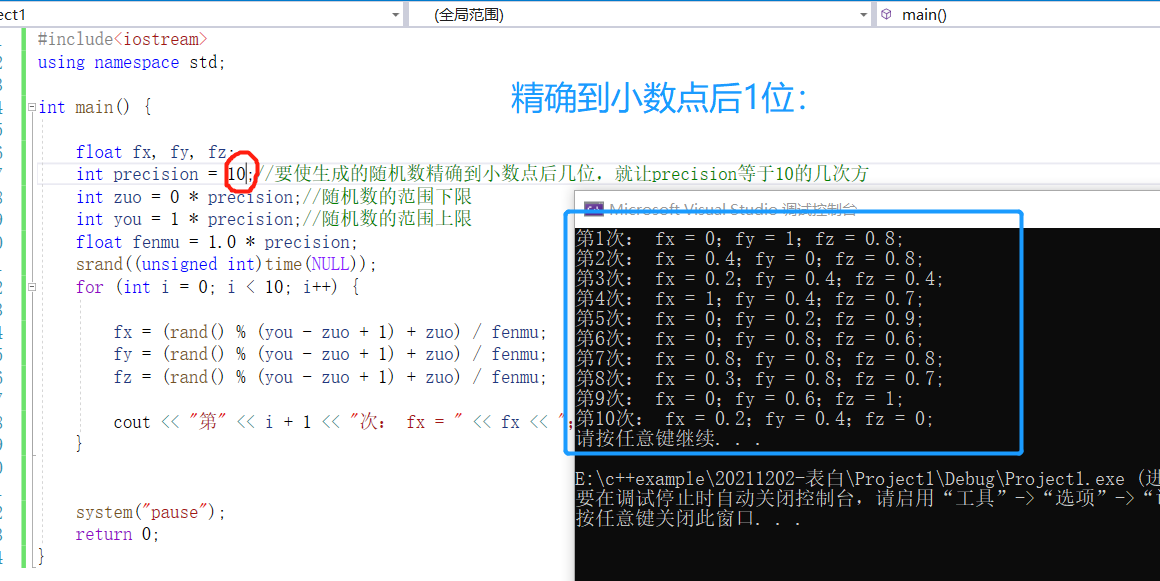1160x581 pixels.
Task: Open the (全局范围) scope dropdown
Action: click(x=863, y=14)
